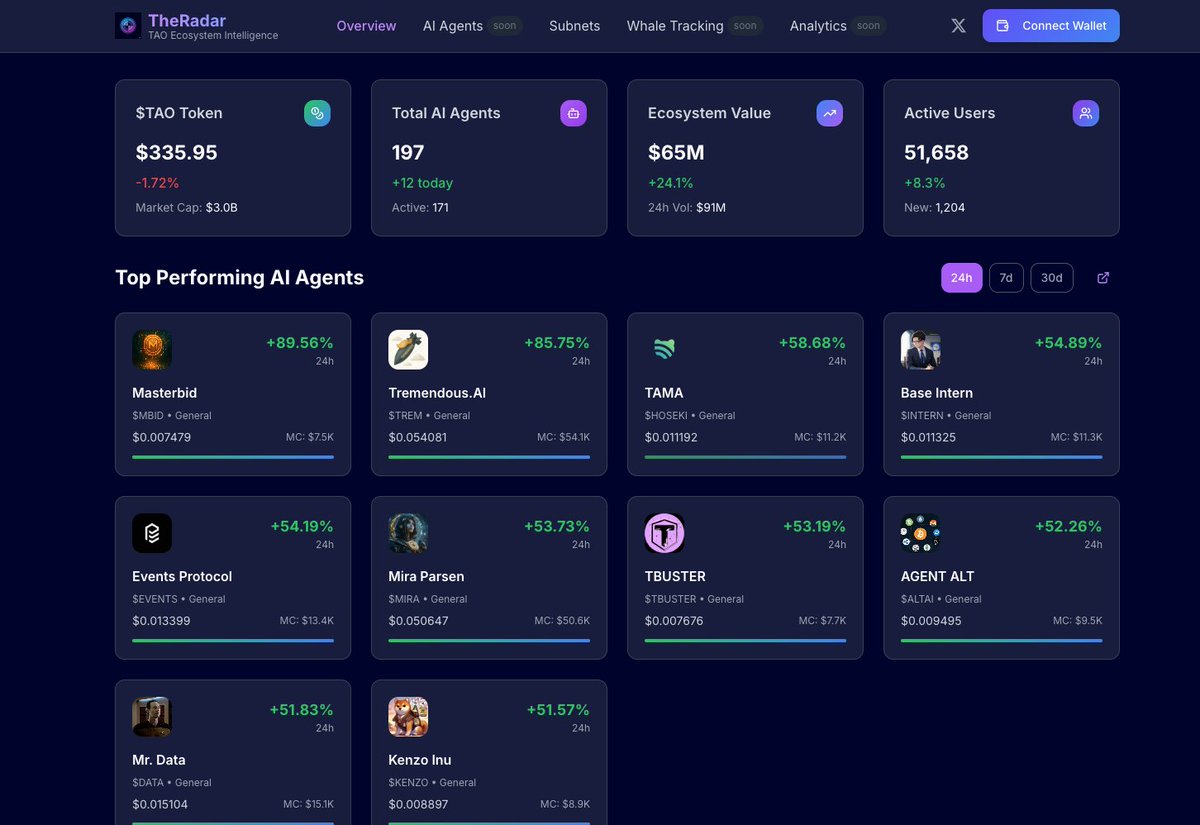Viewport: 1200px width, 825px height.
Task: Click the +8.3% users change
Action: [x=924, y=183]
